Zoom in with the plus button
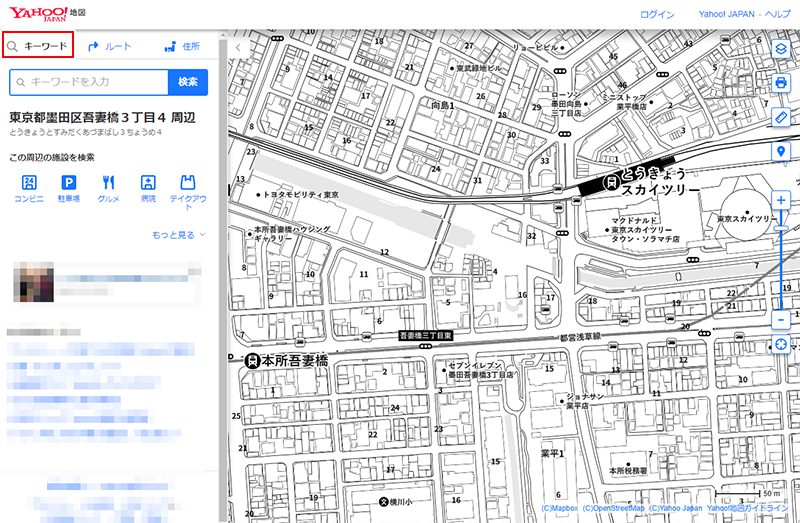This screenshot has height=523, width=800. coord(782,199)
